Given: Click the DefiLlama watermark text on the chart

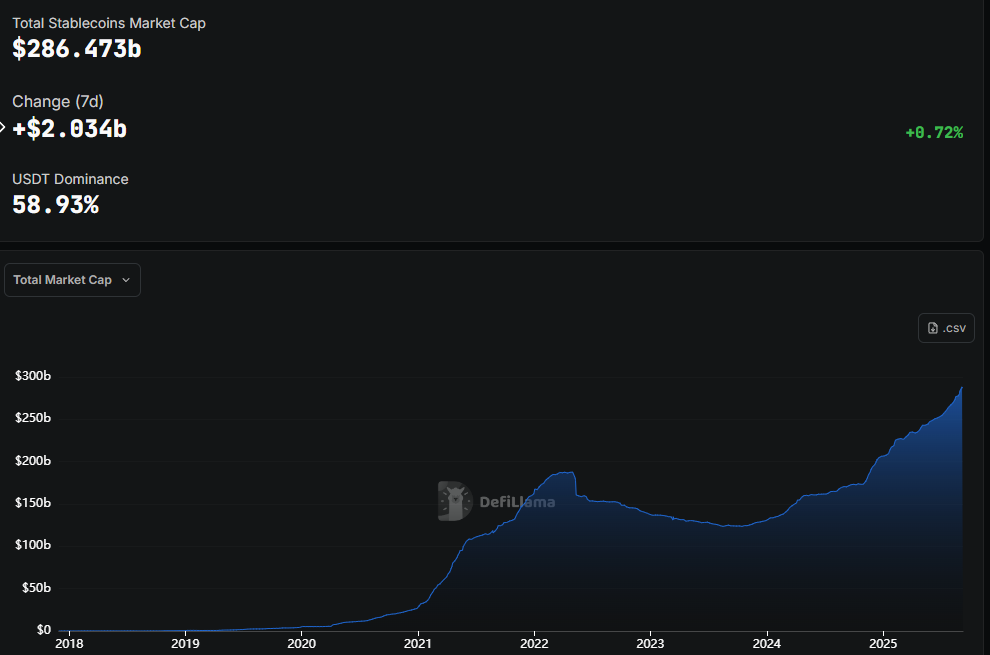Looking at the screenshot, I should tap(517, 502).
